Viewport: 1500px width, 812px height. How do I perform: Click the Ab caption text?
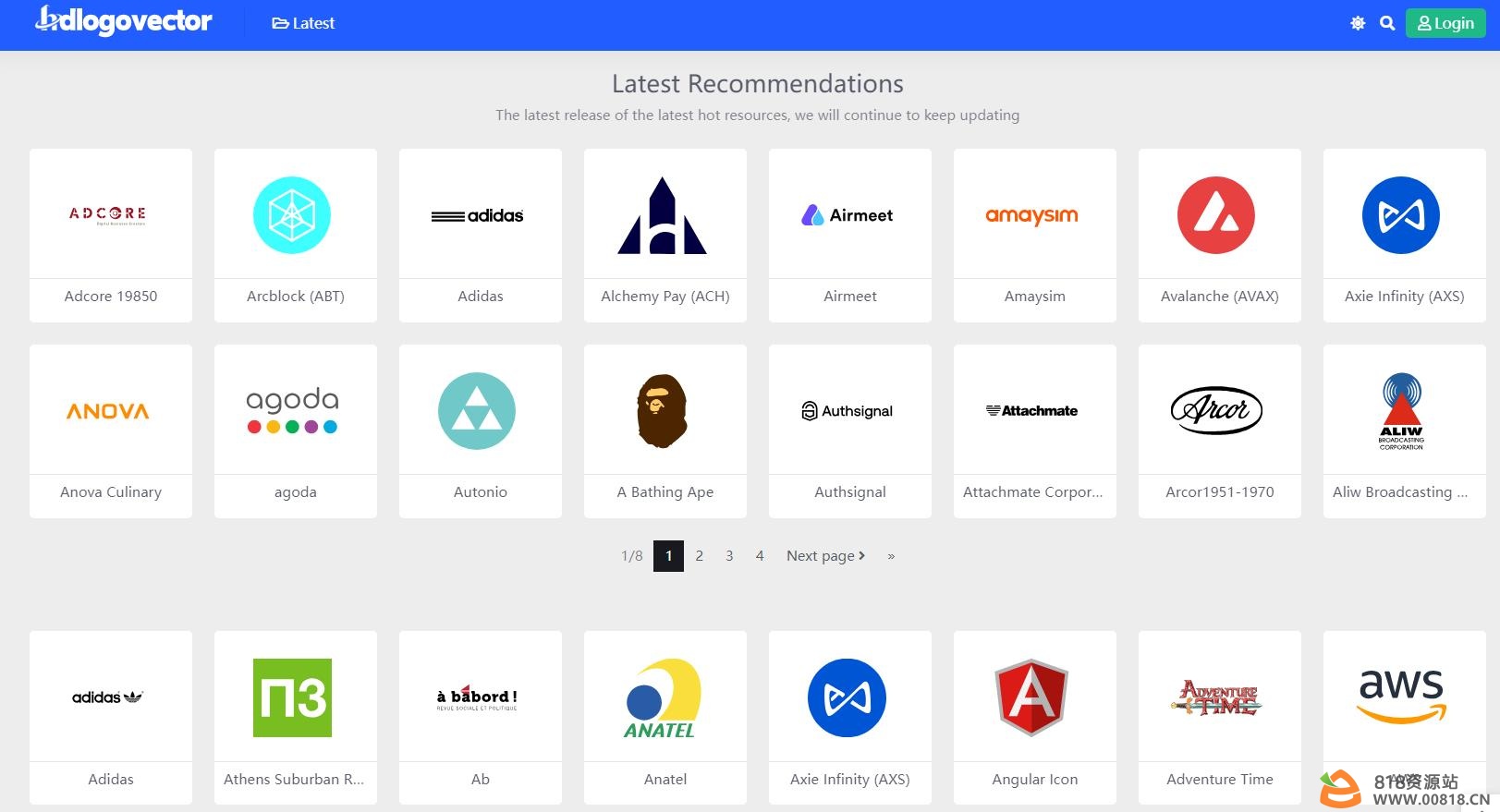point(481,780)
